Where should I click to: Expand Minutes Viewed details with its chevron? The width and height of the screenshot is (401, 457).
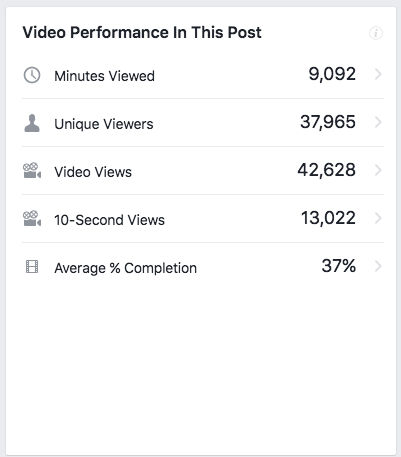point(378,74)
